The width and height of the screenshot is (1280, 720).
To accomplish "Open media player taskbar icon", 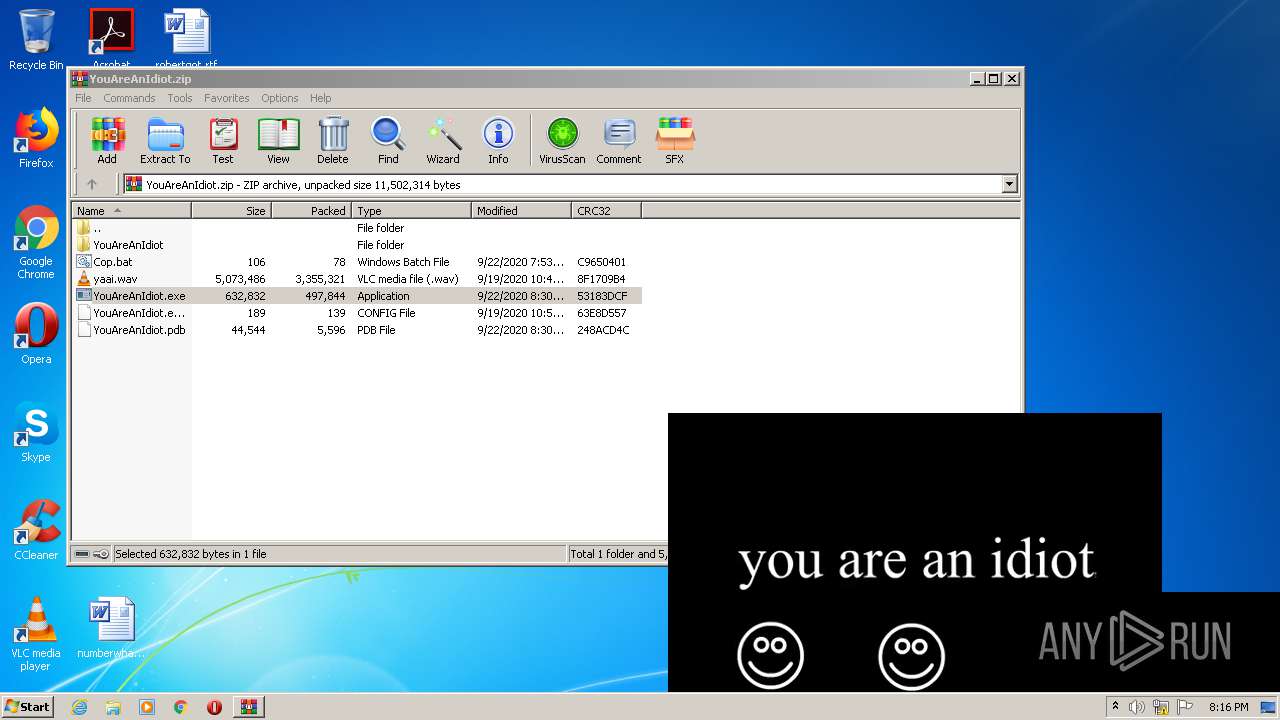I will [x=147, y=707].
